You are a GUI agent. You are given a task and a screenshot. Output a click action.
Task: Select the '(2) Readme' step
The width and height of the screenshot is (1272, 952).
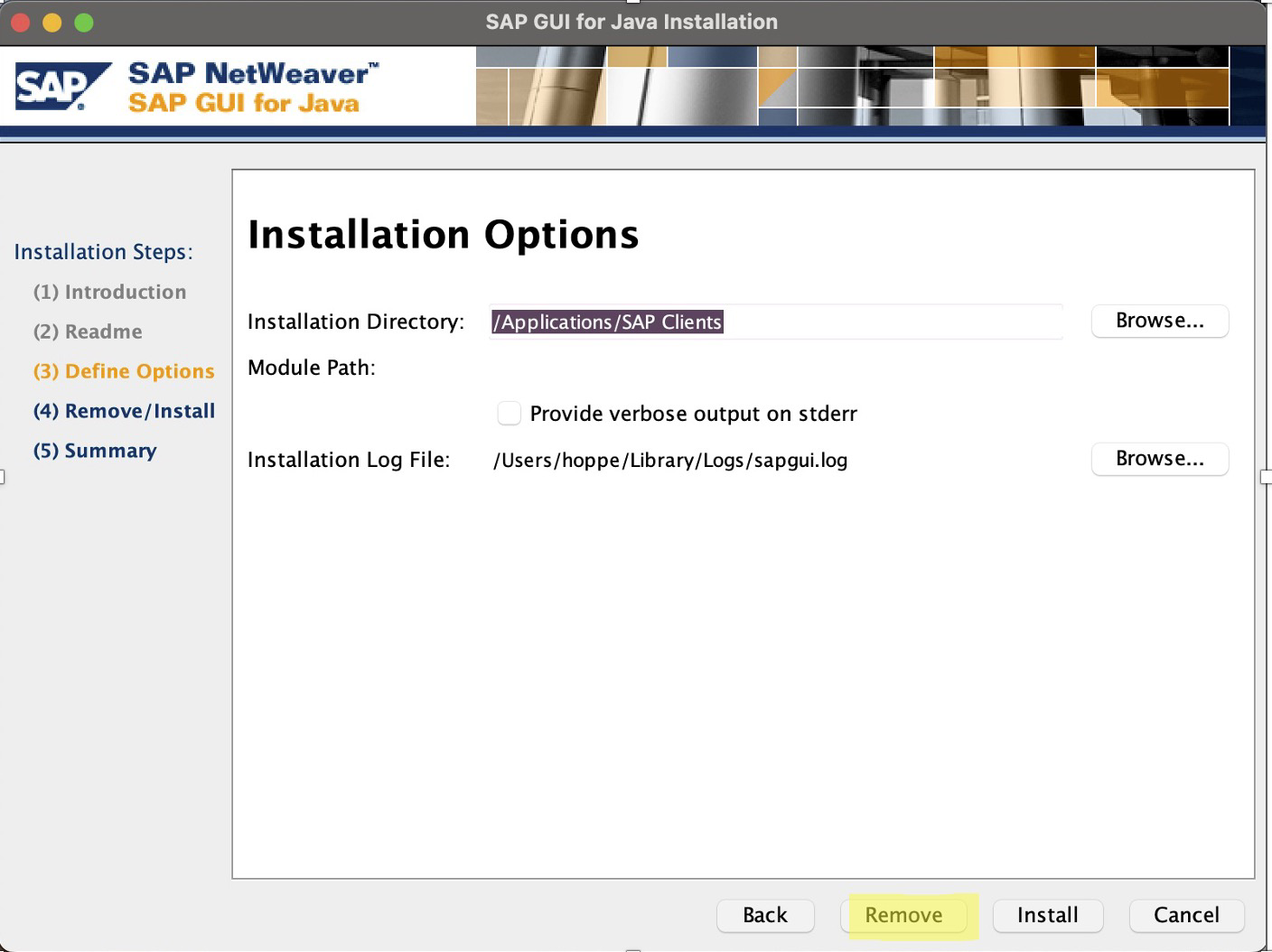pyautogui.click(x=88, y=331)
